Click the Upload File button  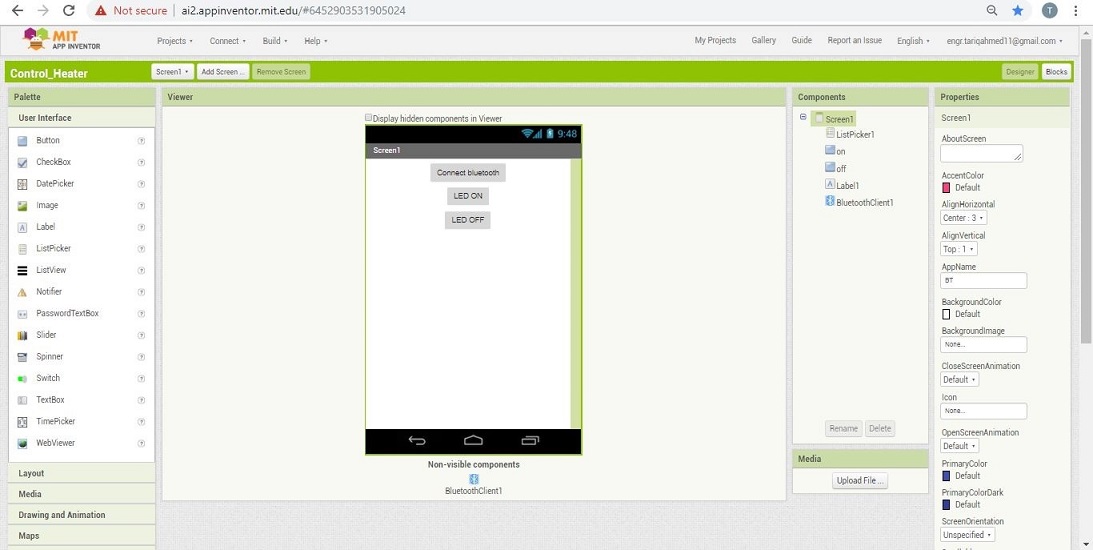pyautogui.click(x=860, y=481)
